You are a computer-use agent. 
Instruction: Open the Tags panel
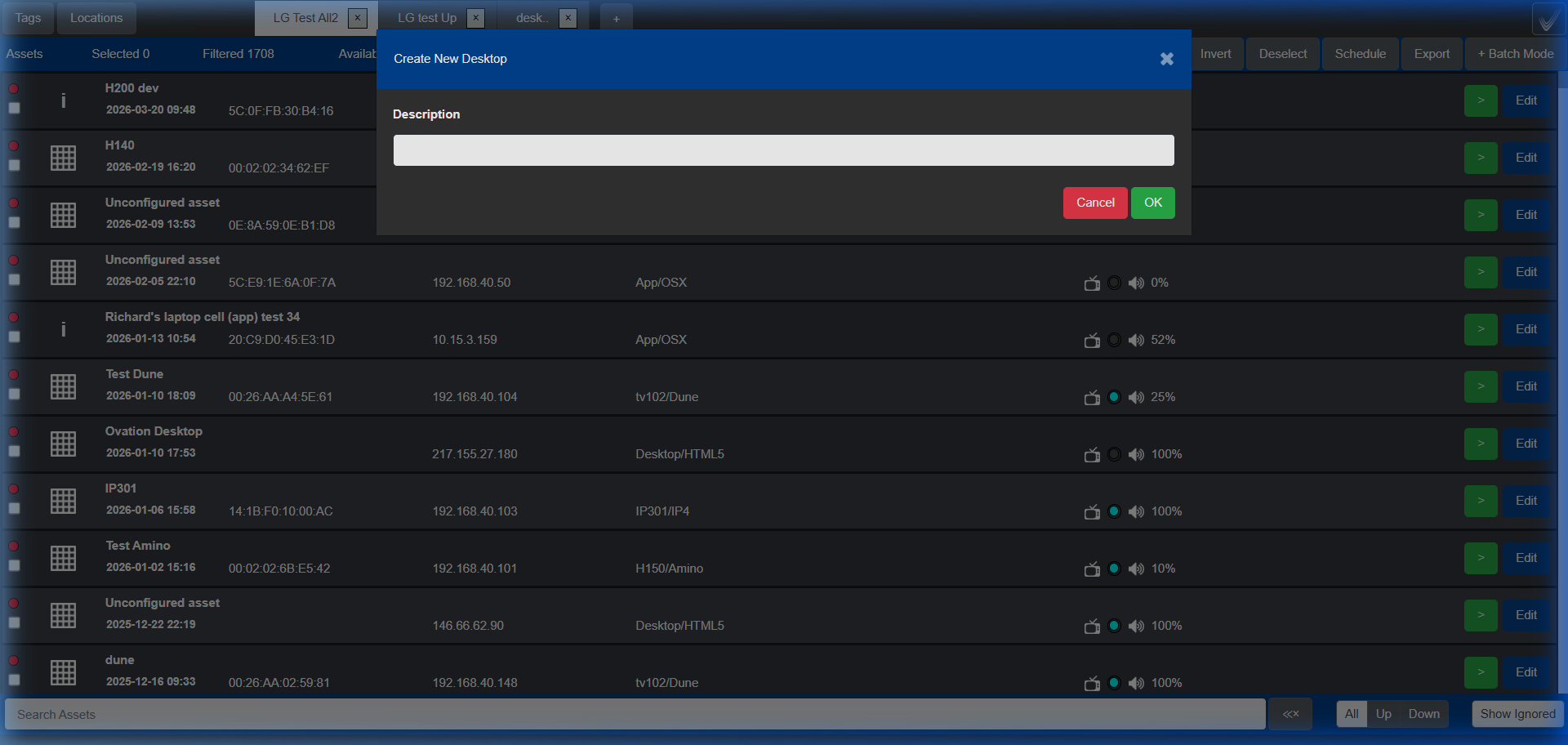(28, 18)
